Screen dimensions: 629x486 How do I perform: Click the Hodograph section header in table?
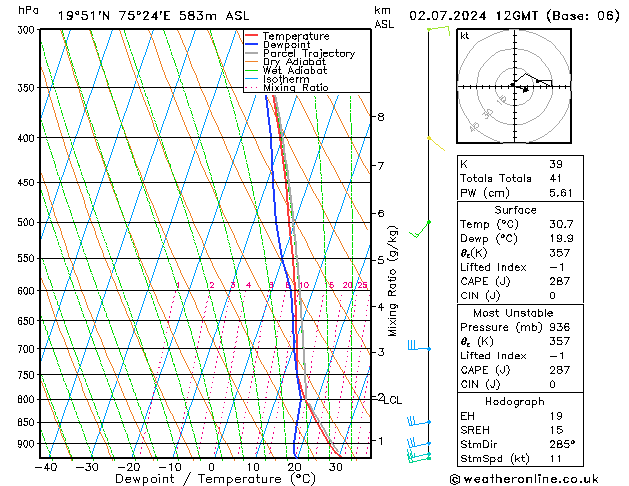click(515, 401)
